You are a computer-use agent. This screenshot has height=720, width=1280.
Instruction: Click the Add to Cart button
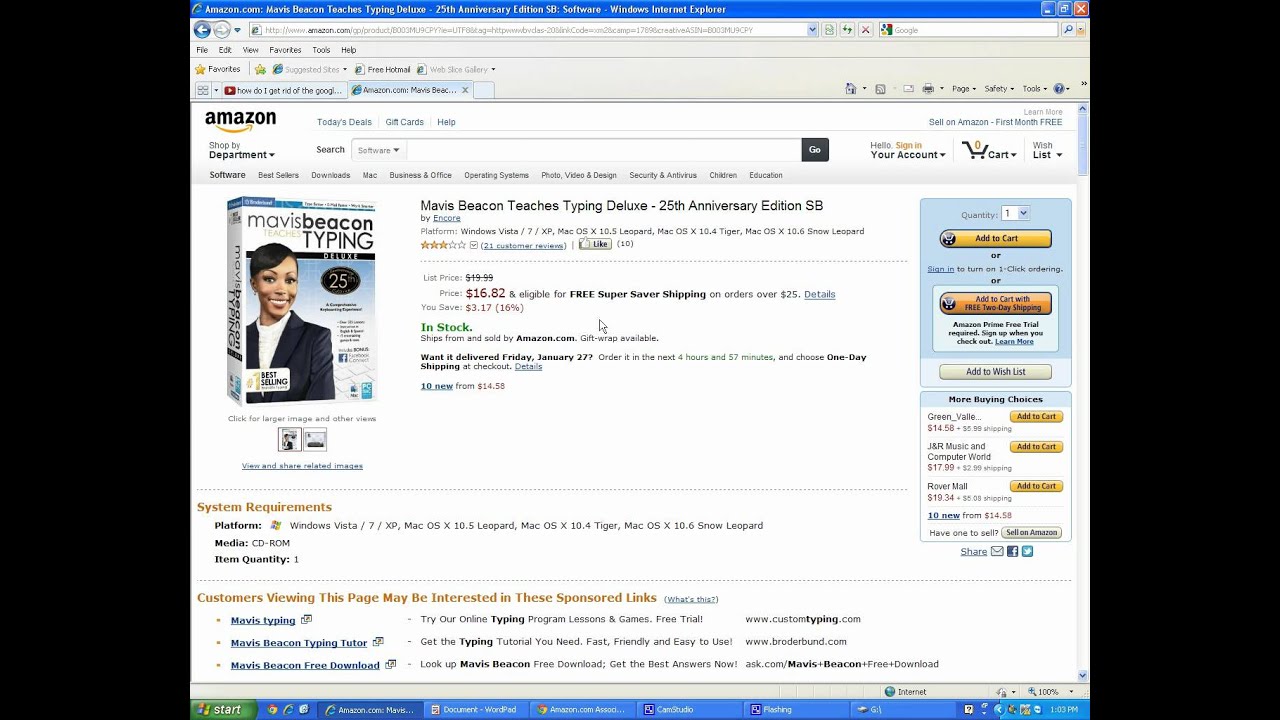coord(995,239)
